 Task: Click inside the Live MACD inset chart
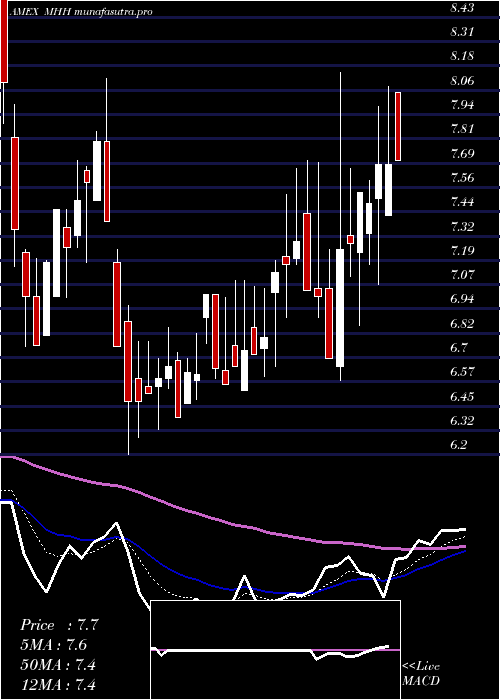pyautogui.click(x=275, y=650)
